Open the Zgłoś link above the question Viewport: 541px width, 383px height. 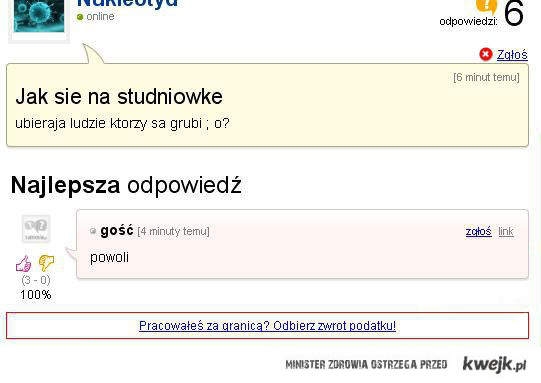point(512,55)
